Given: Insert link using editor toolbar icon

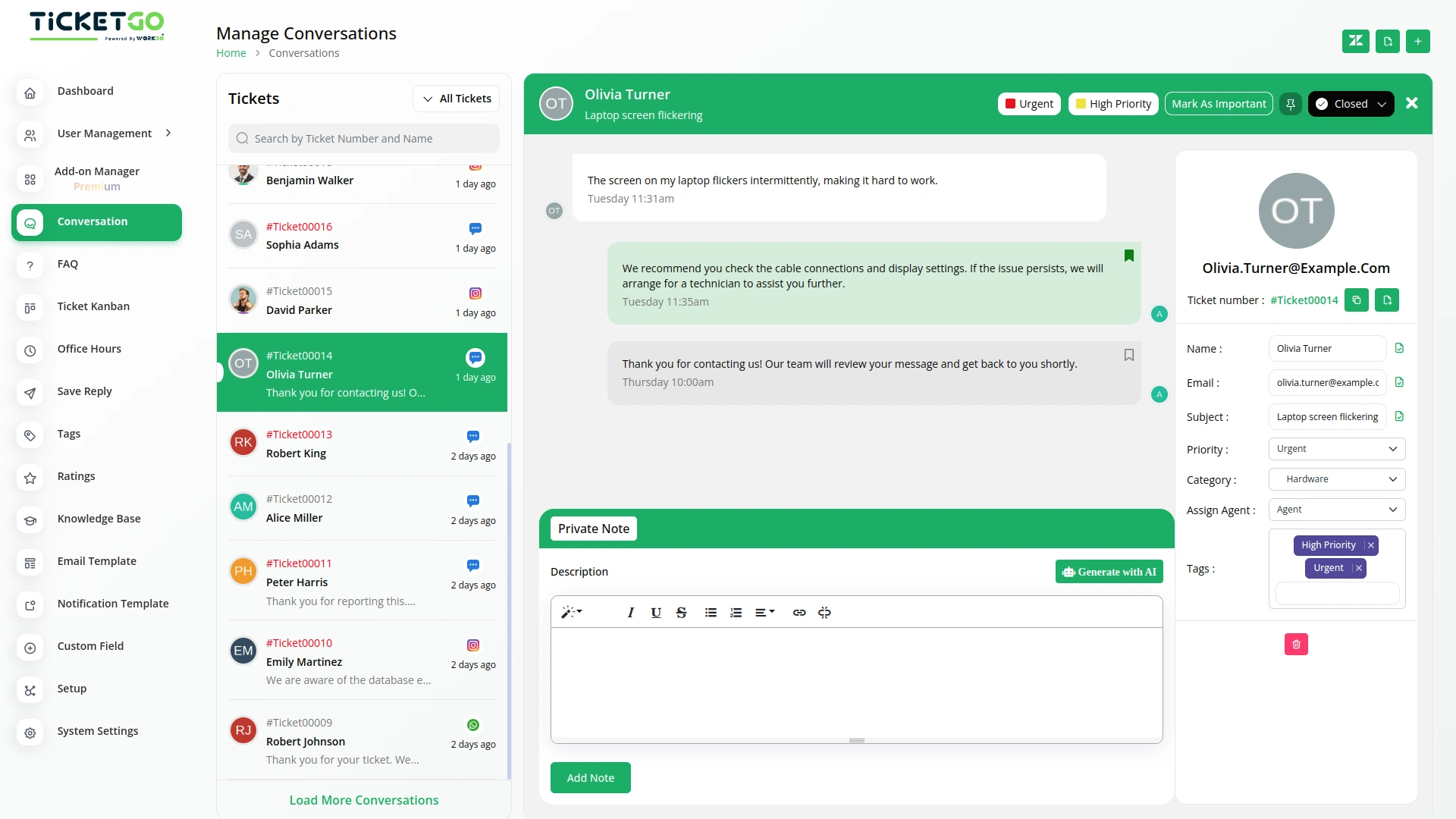Looking at the screenshot, I should [x=799, y=613].
